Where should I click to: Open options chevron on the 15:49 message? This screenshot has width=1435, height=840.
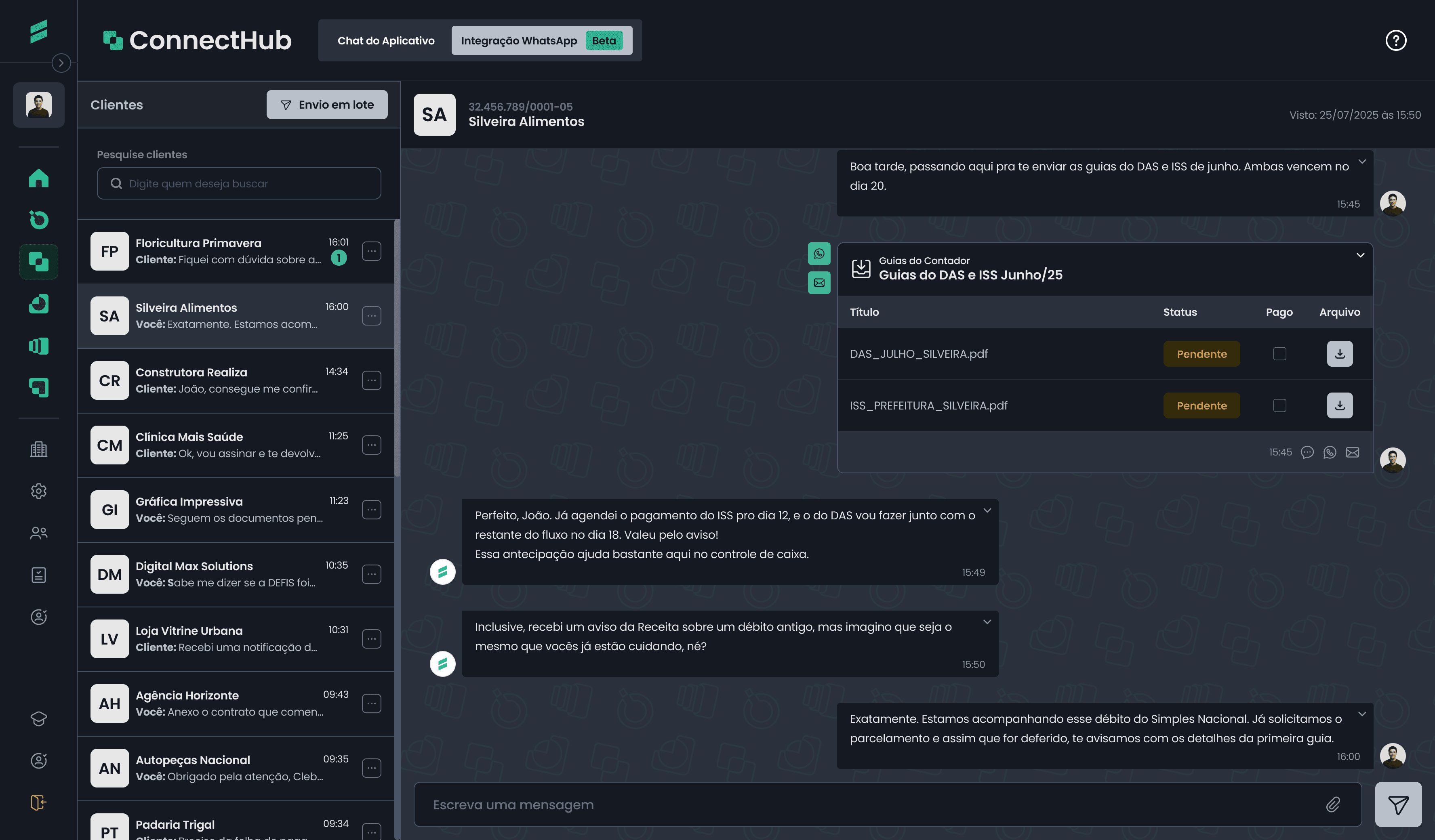987,510
